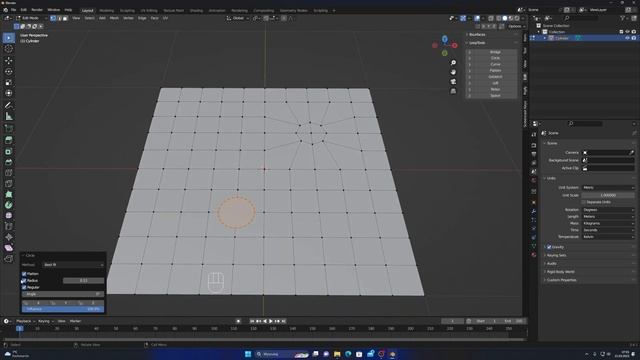The width and height of the screenshot is (640, 360).
Task: Activate the Extrude Region tool
Action: tap(9, 140)
